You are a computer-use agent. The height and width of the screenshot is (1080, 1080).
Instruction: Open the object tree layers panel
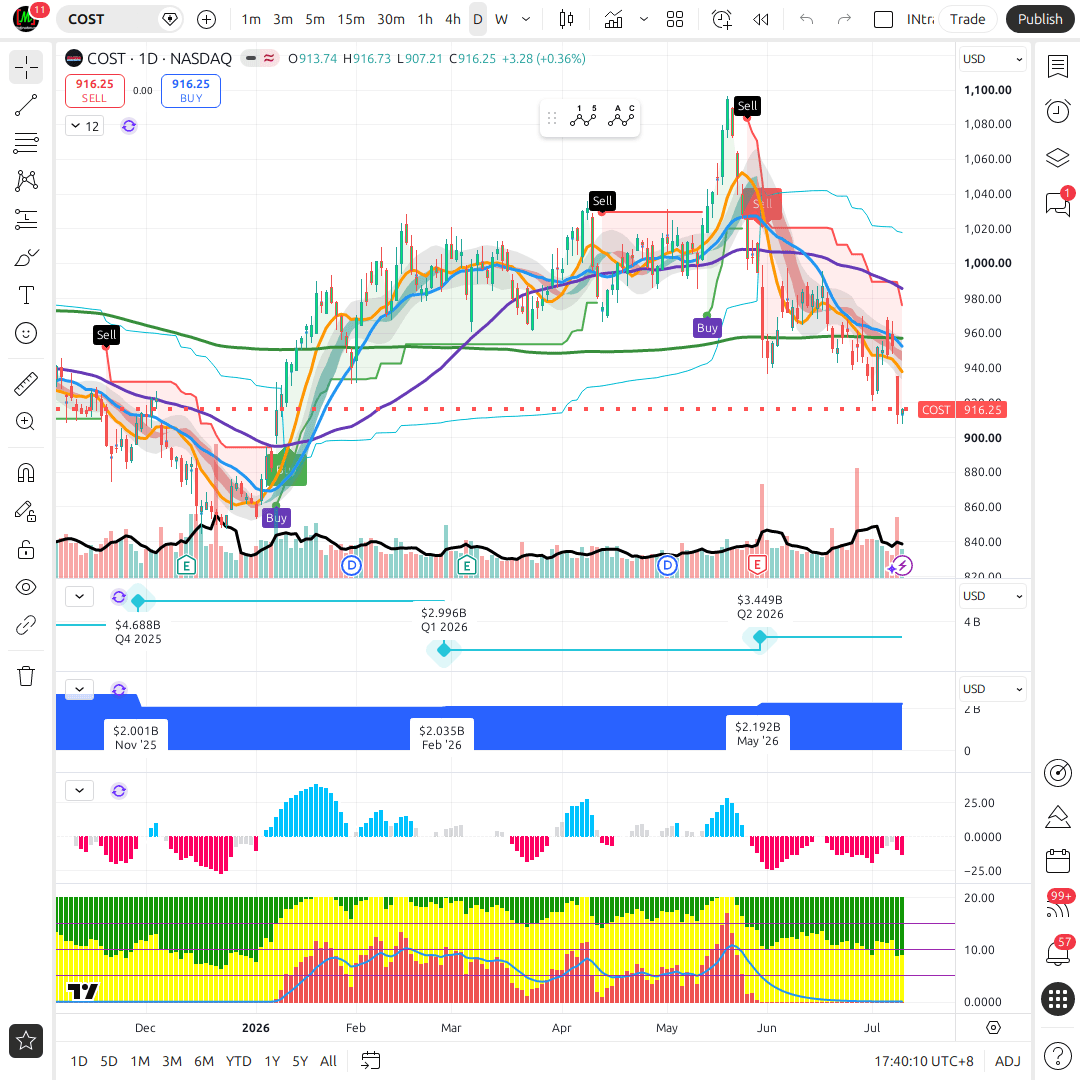[1058, 158]
